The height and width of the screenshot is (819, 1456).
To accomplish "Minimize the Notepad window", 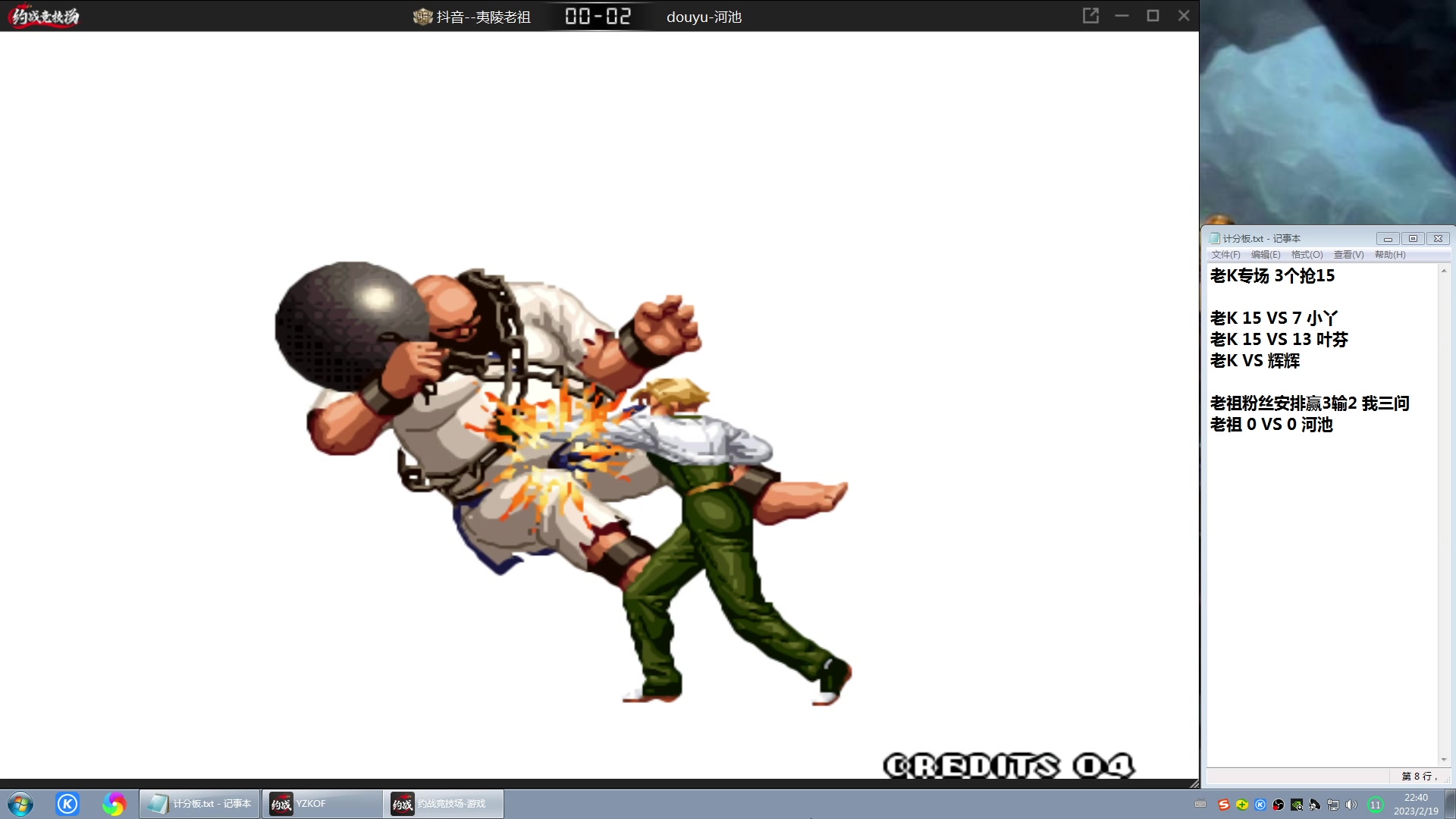I will coord(1388,239).
